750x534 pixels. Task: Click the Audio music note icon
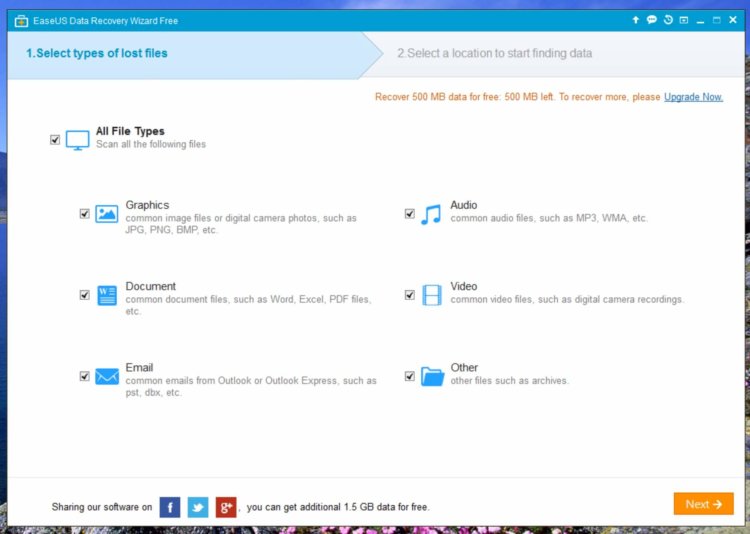click(x=431, y=214)
